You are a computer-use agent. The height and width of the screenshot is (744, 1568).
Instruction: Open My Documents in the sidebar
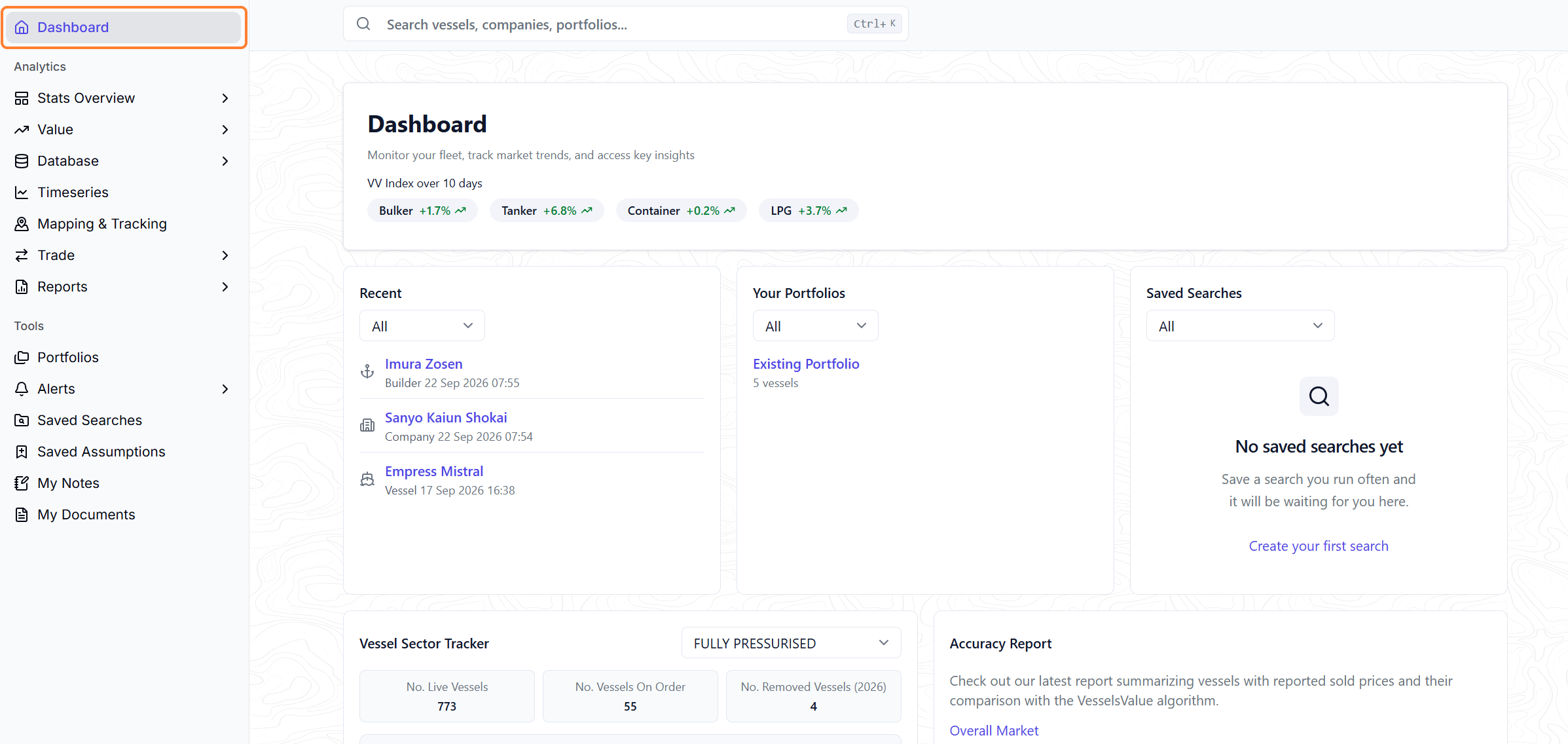pyautogui.click(x=124, y=515)
